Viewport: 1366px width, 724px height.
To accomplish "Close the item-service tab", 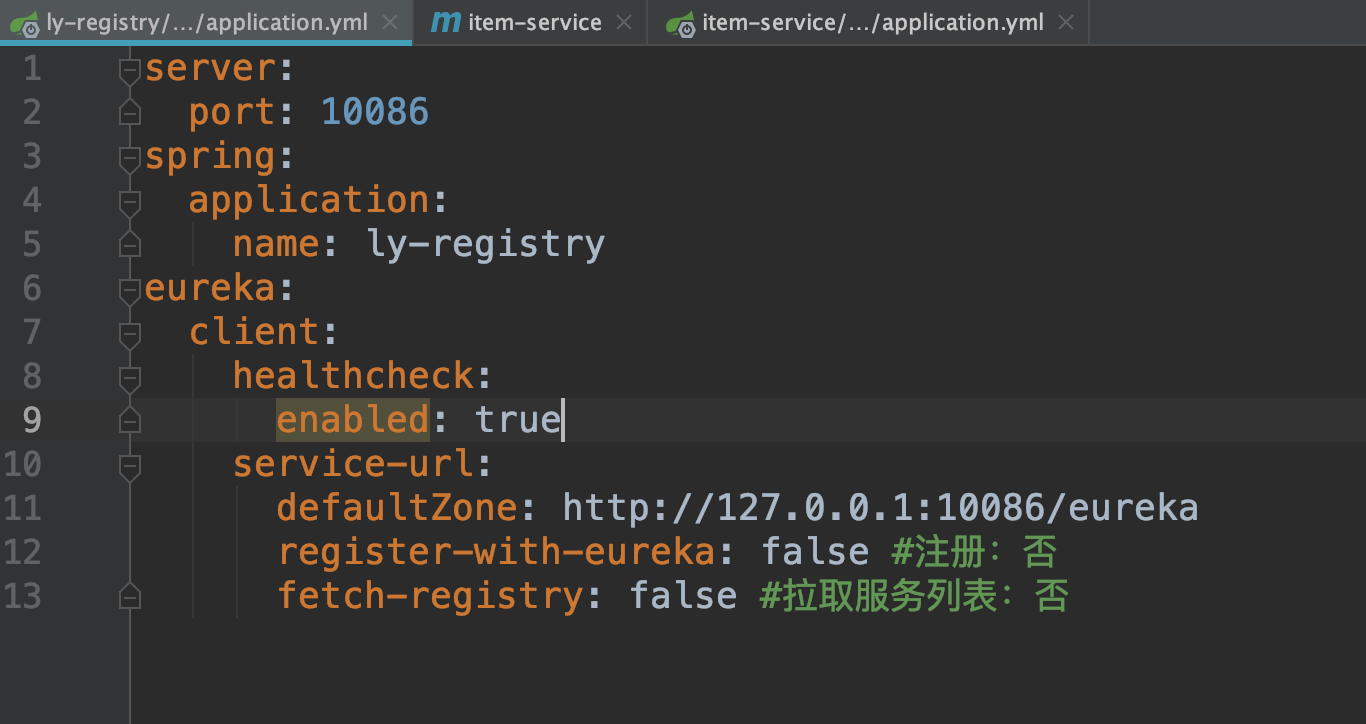I will [x=625, y=21].
